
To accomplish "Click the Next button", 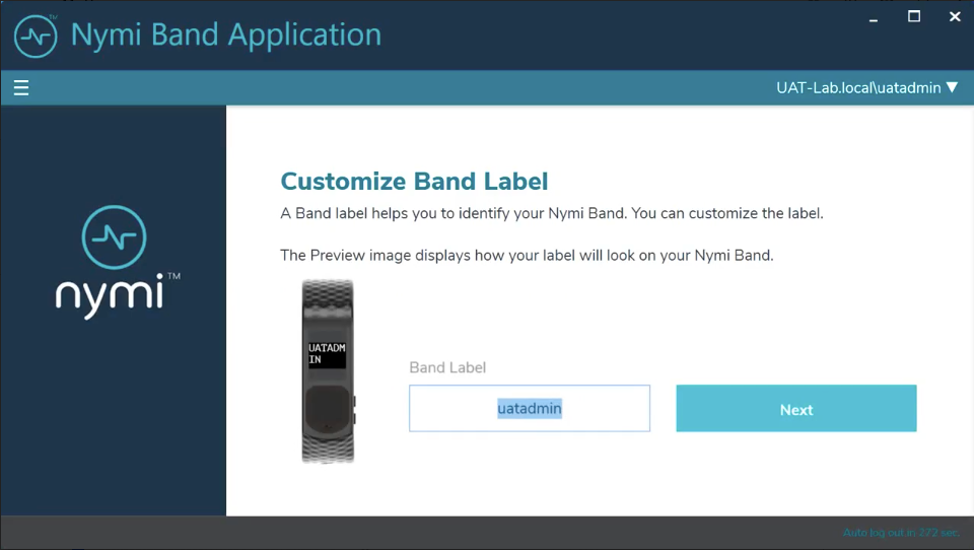I will pyautogui.click(x=796, y=409).
